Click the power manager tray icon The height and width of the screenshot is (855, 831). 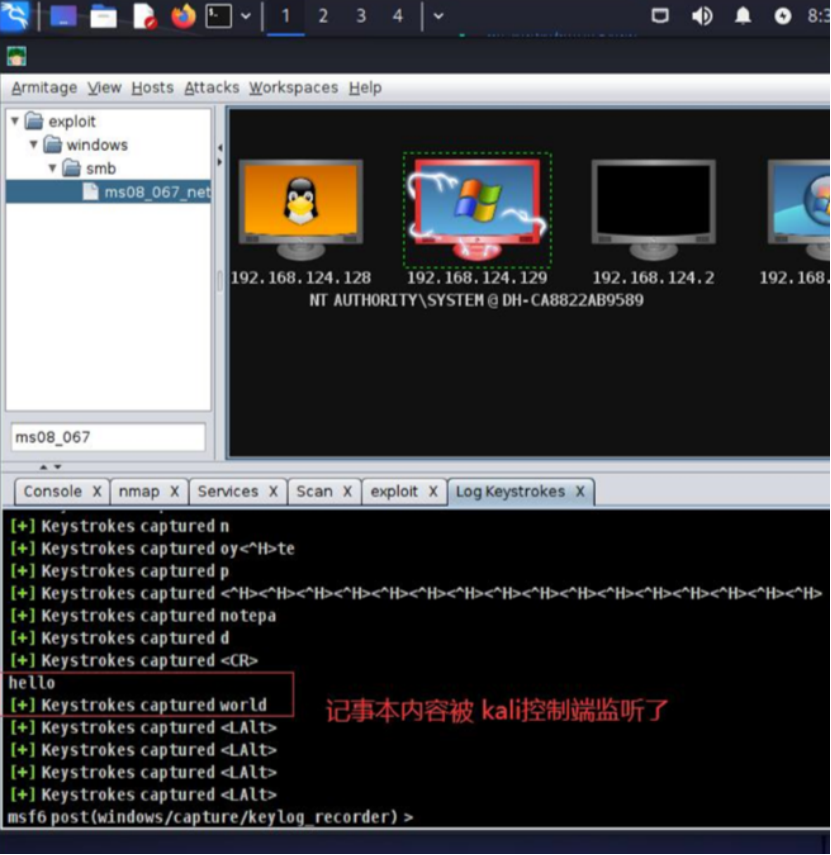point(783,16)
